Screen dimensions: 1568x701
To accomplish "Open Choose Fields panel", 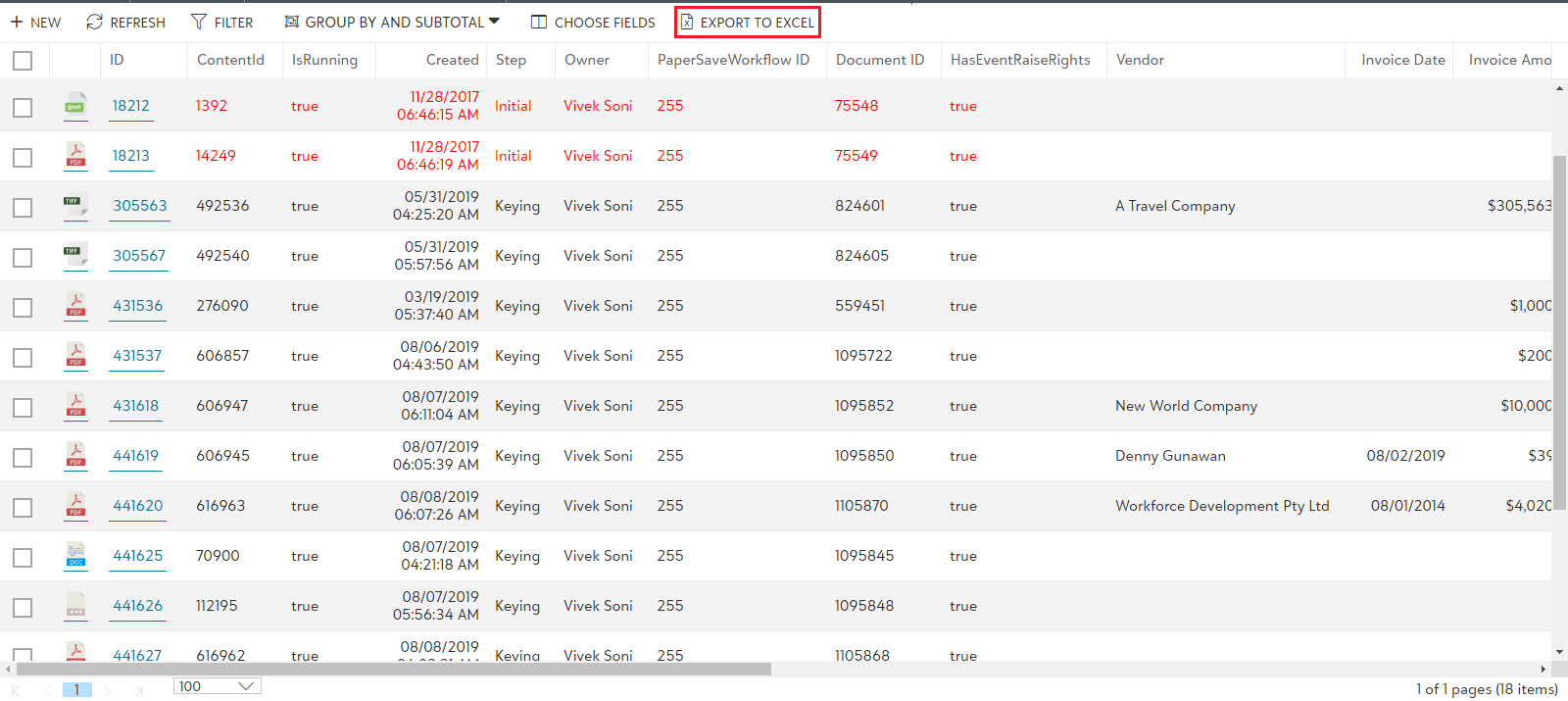I will pos(593,22).
